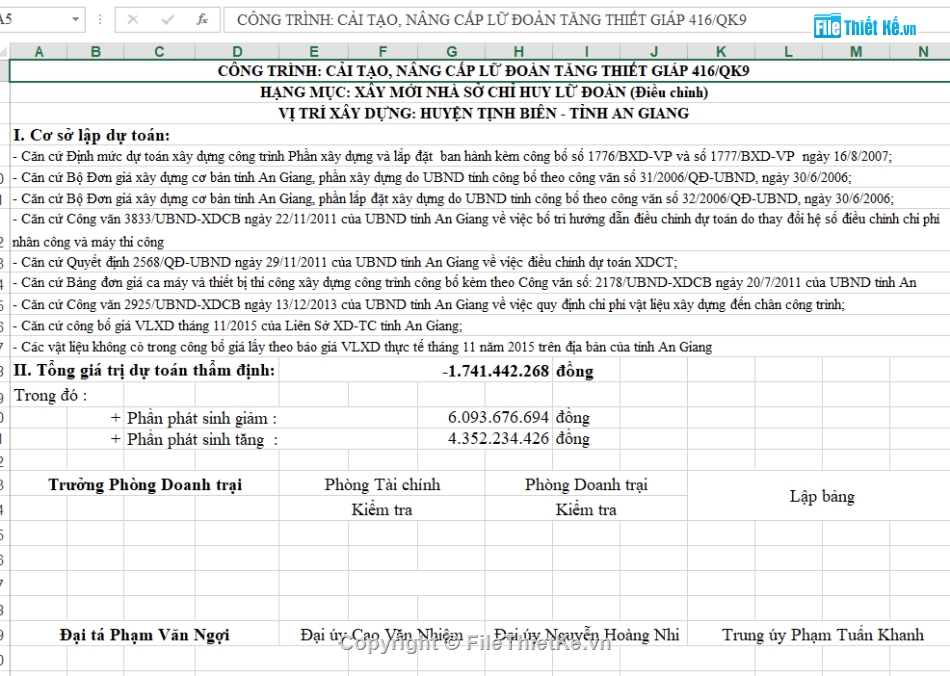Image resolution: width=950 pixels, height=676 pixels.
Task: Select the '+ Phần phát sinh tăng :' label
Action: pos(194,439)
